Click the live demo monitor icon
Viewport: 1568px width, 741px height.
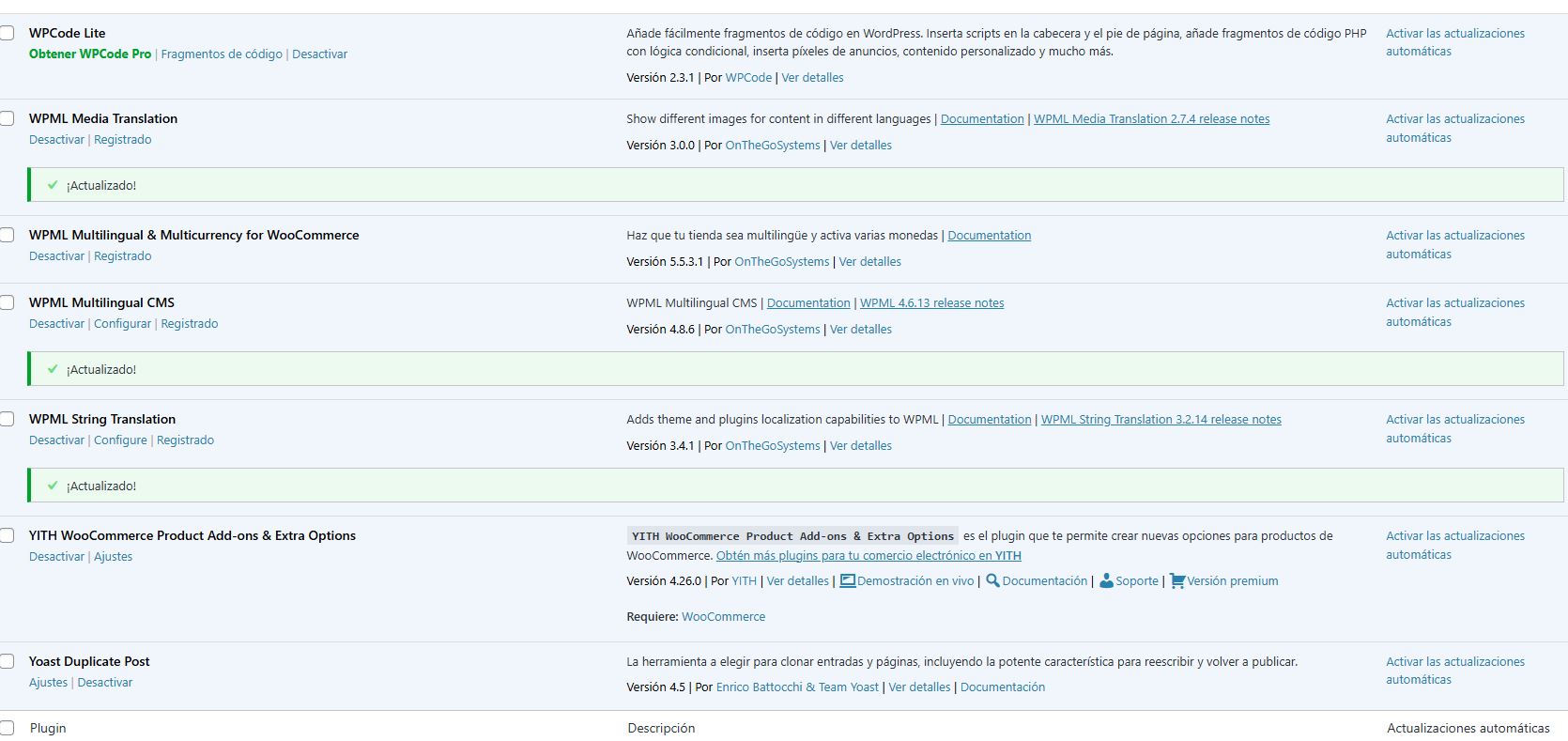(847, 581)
